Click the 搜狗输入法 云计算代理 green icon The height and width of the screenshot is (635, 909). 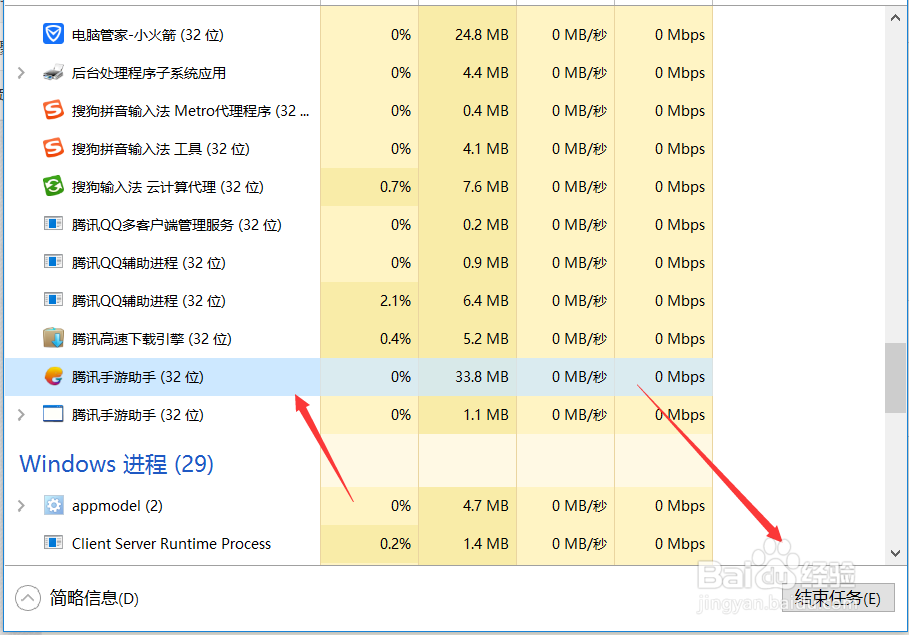click(x=53, y=186)
